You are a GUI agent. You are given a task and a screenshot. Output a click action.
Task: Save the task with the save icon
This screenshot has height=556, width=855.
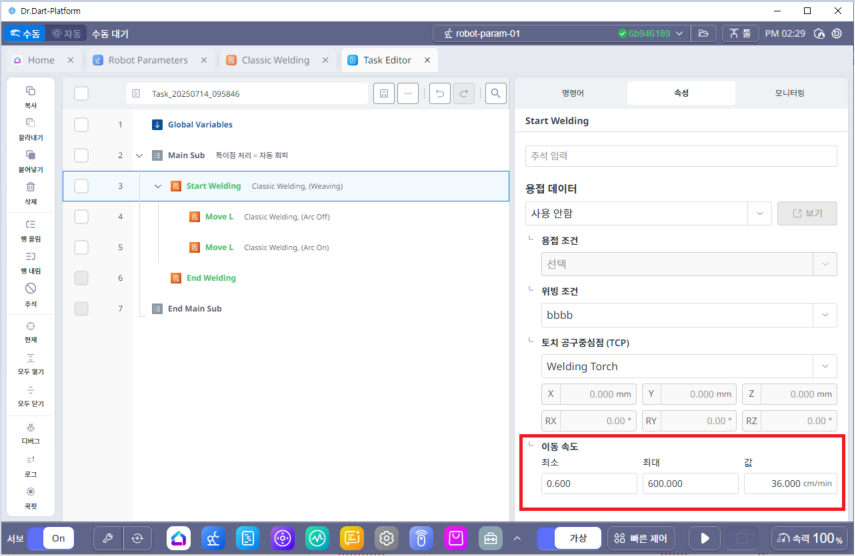tap(383, 93)
